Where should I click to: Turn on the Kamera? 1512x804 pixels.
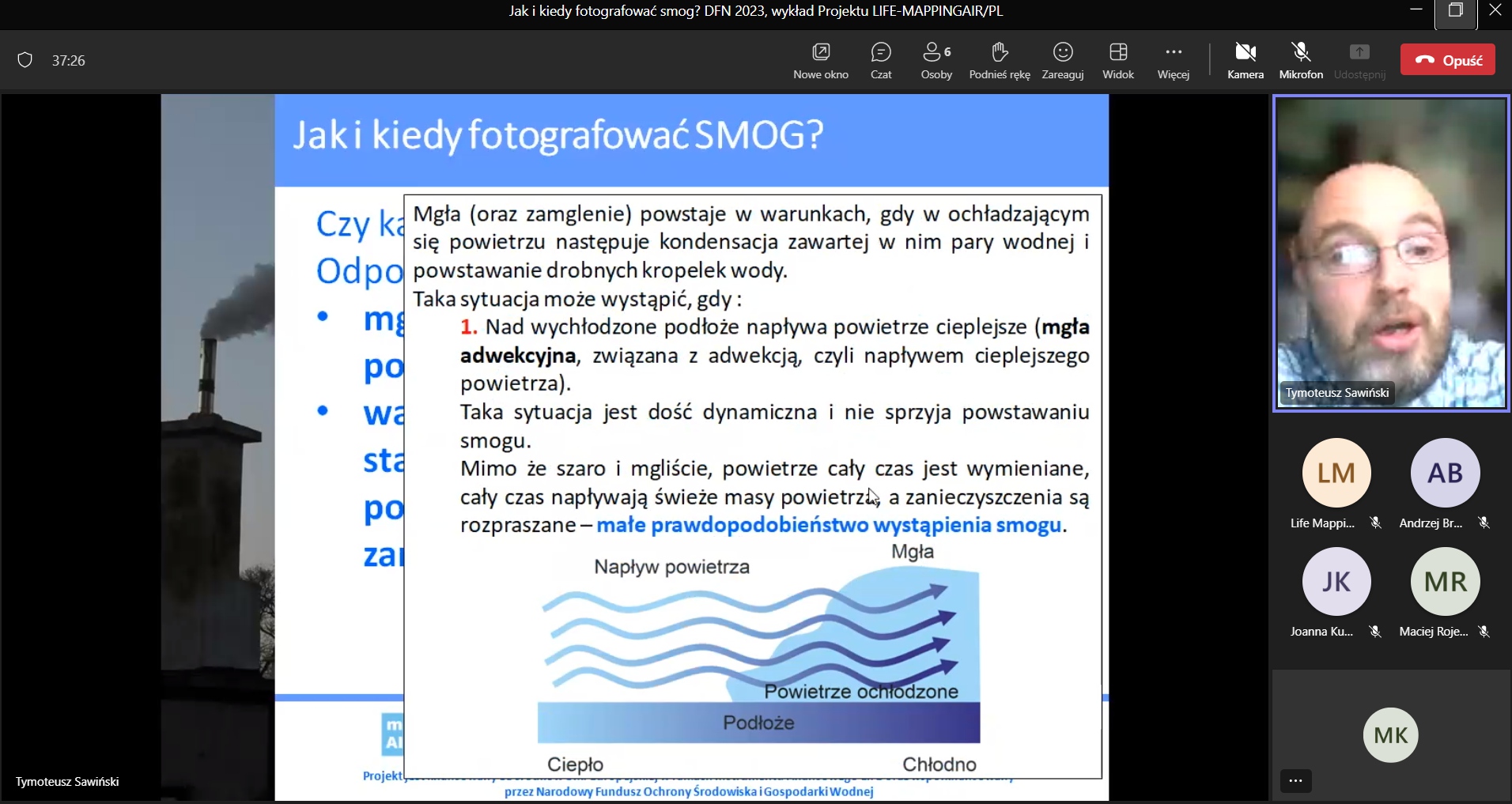(1246, 61)
